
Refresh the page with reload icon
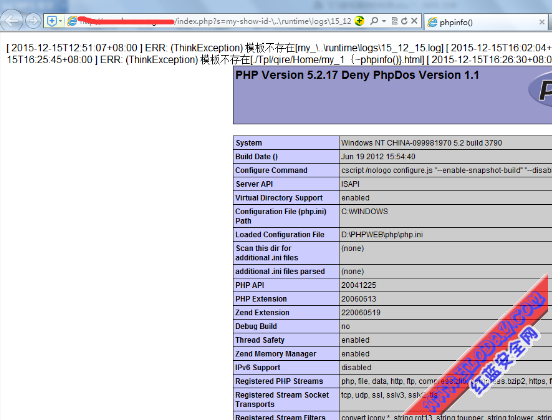(404, 21)
